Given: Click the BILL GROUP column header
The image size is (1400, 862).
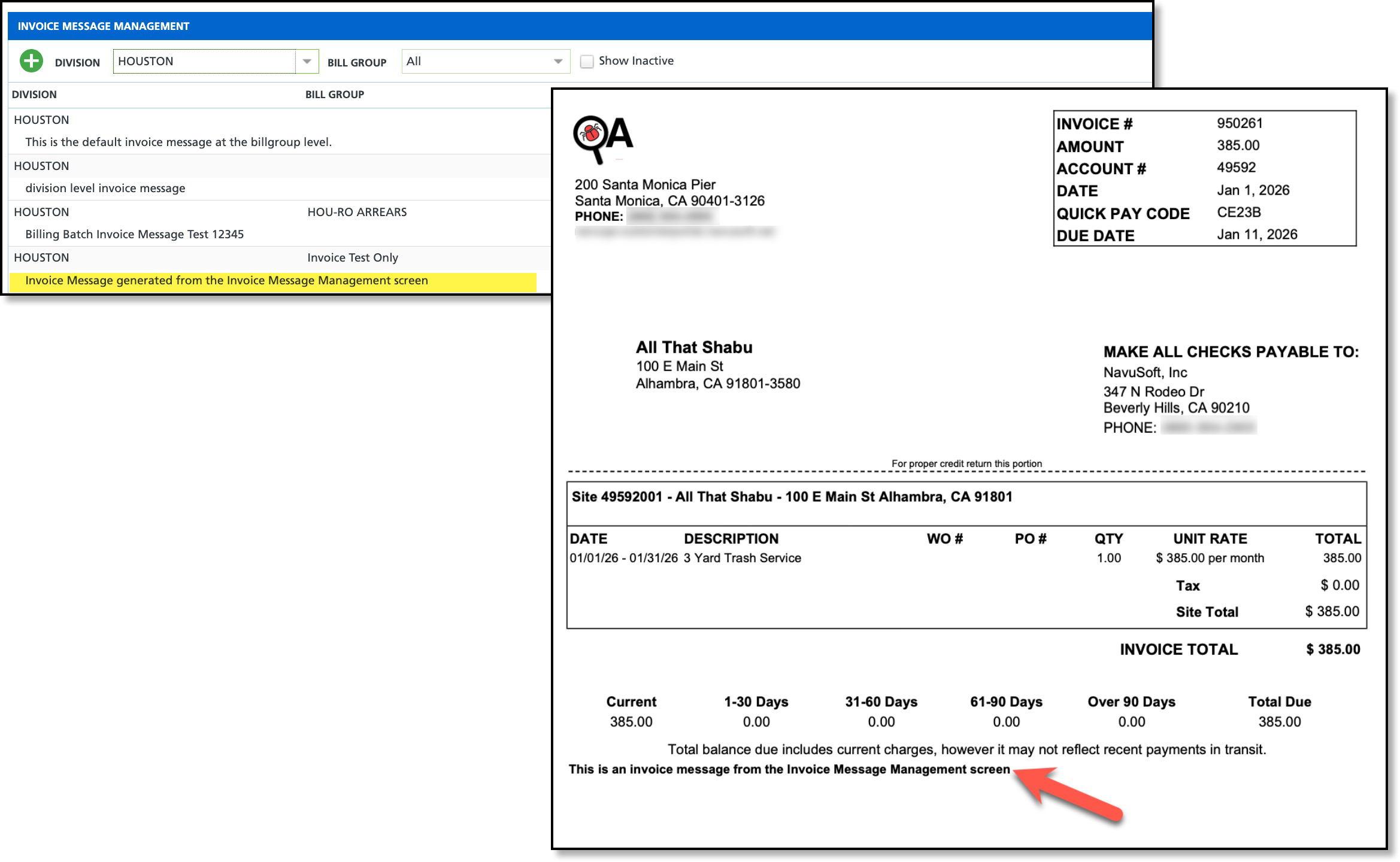Looking at the screenshot, I should (x=334, y=95).
